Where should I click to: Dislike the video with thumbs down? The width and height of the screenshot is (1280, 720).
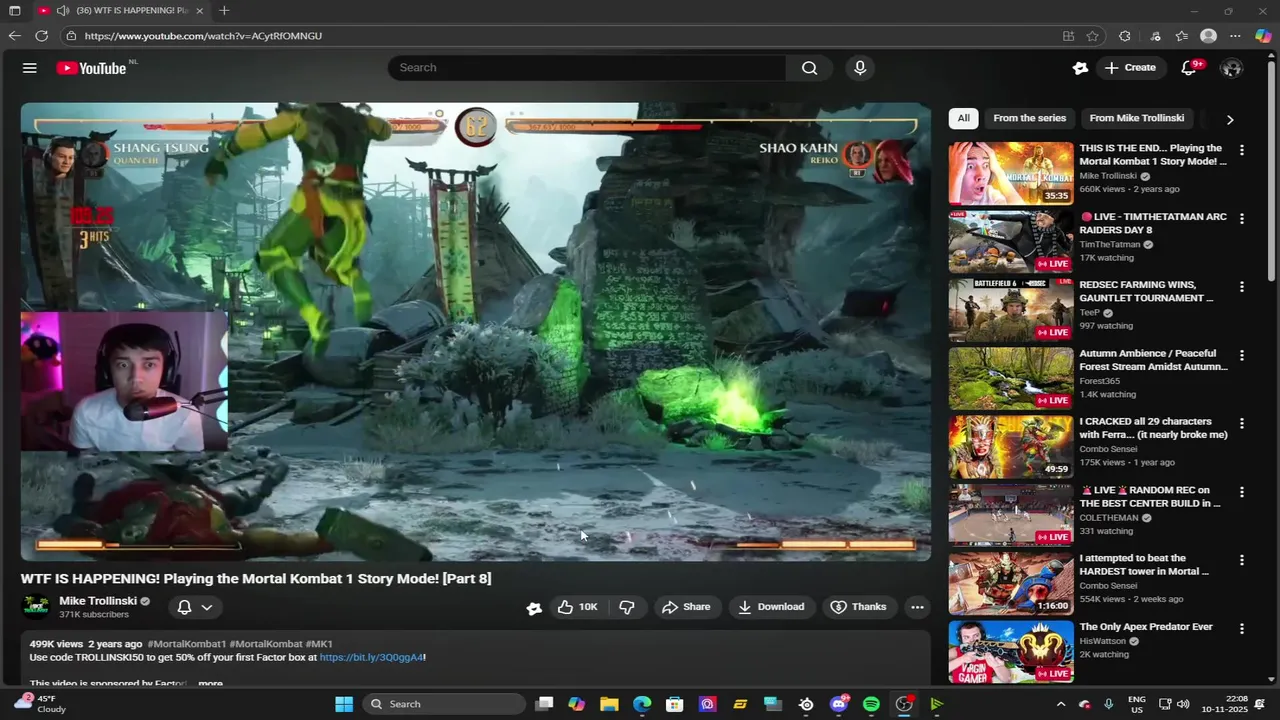tap(627, 607)
